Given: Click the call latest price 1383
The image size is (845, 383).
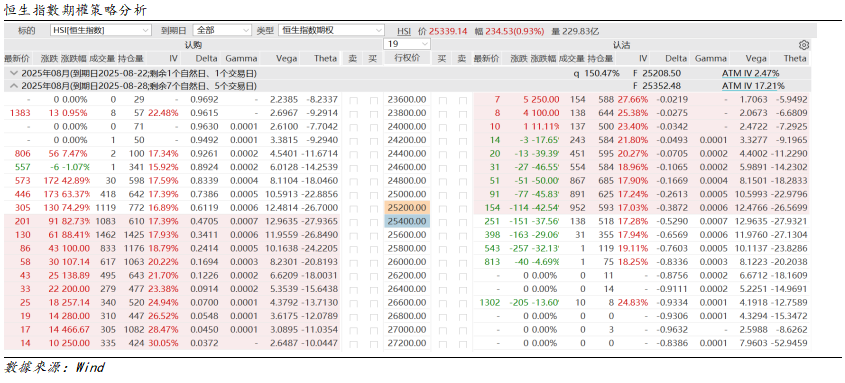Looking at the screenshot, I should pos(20,113).
